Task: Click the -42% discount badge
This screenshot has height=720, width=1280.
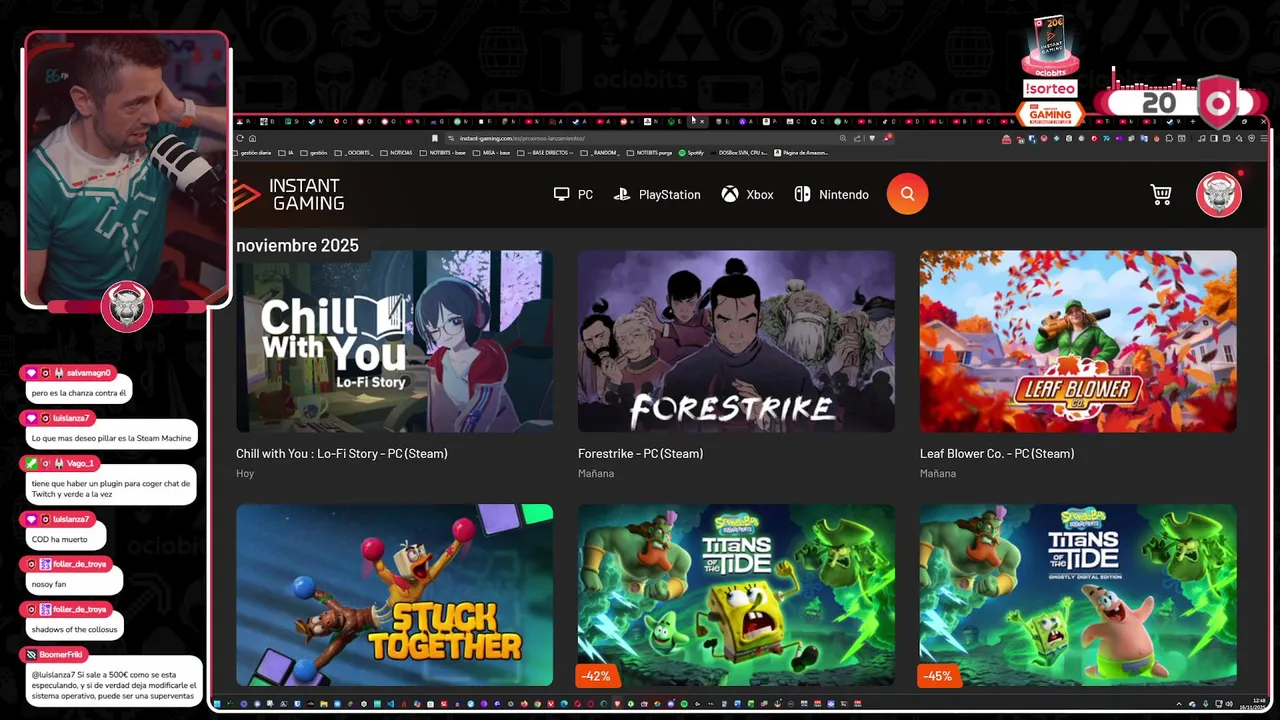Action: [x=596, y=676]
